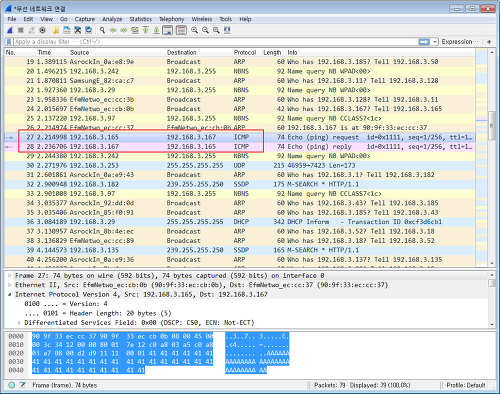500x394 pixels.
Task: Reset text to normal size
Action: click(x=216, y=30)
